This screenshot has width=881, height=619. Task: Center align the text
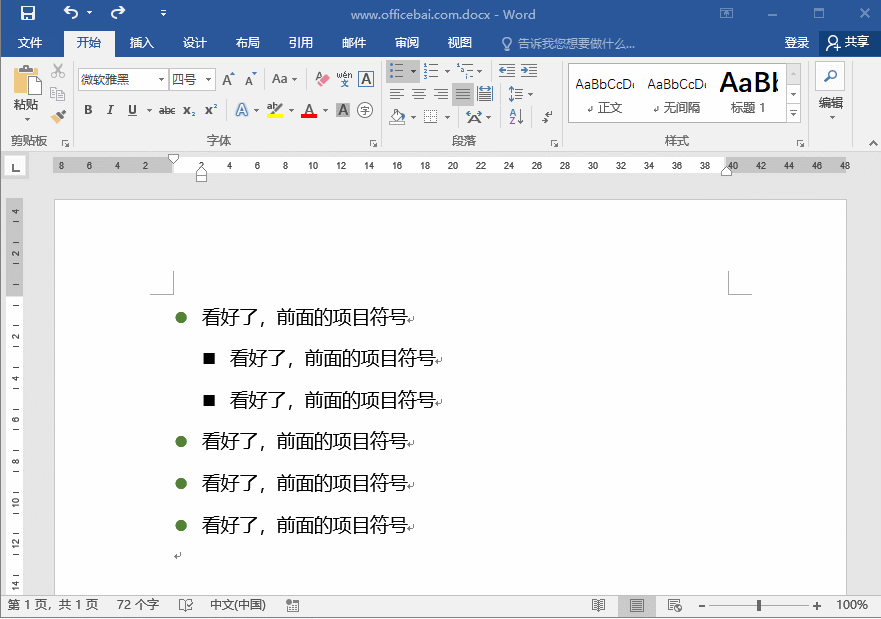[x=419, y=94]
